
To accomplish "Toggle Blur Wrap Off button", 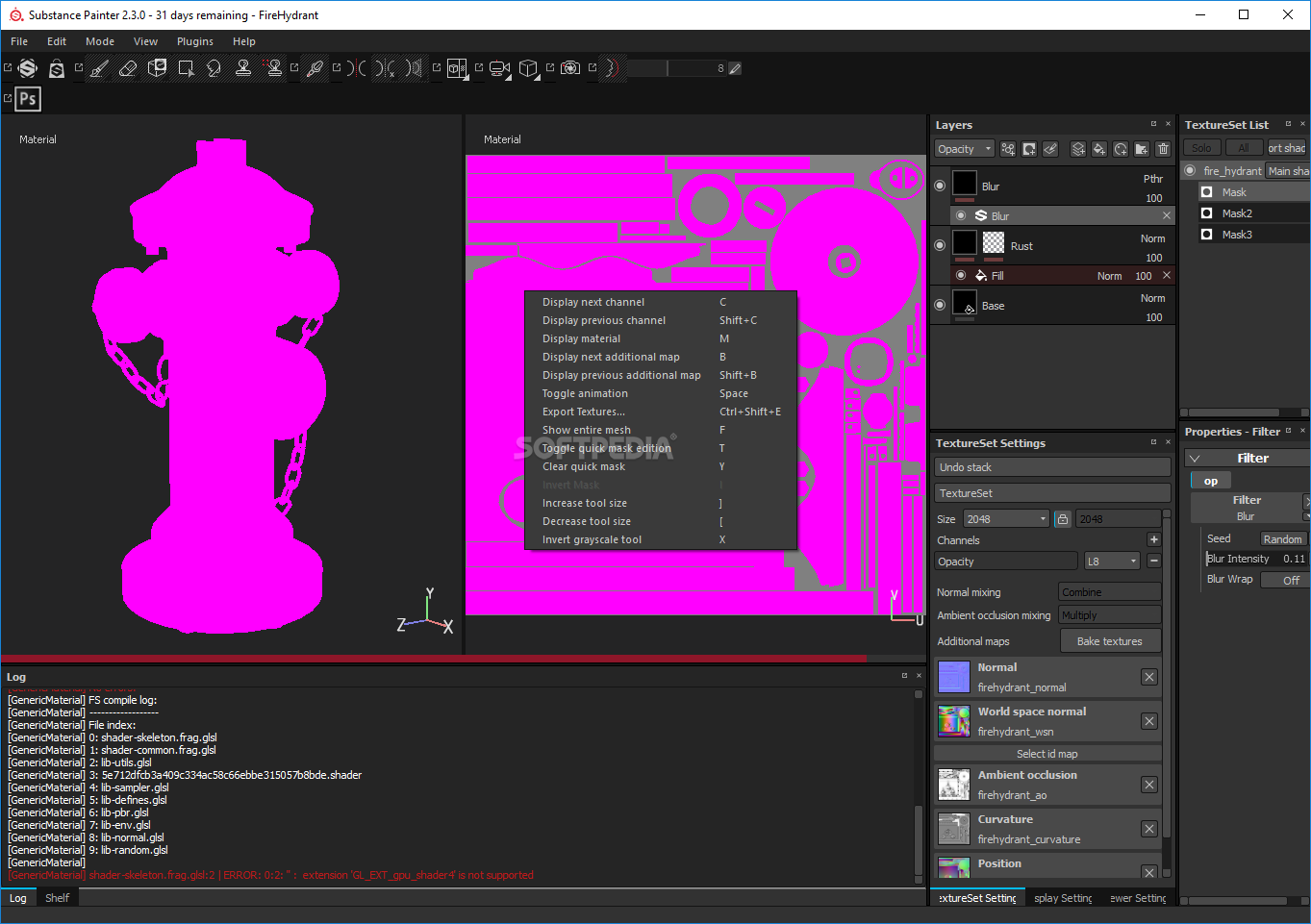I will click(x=1283, y=580).
